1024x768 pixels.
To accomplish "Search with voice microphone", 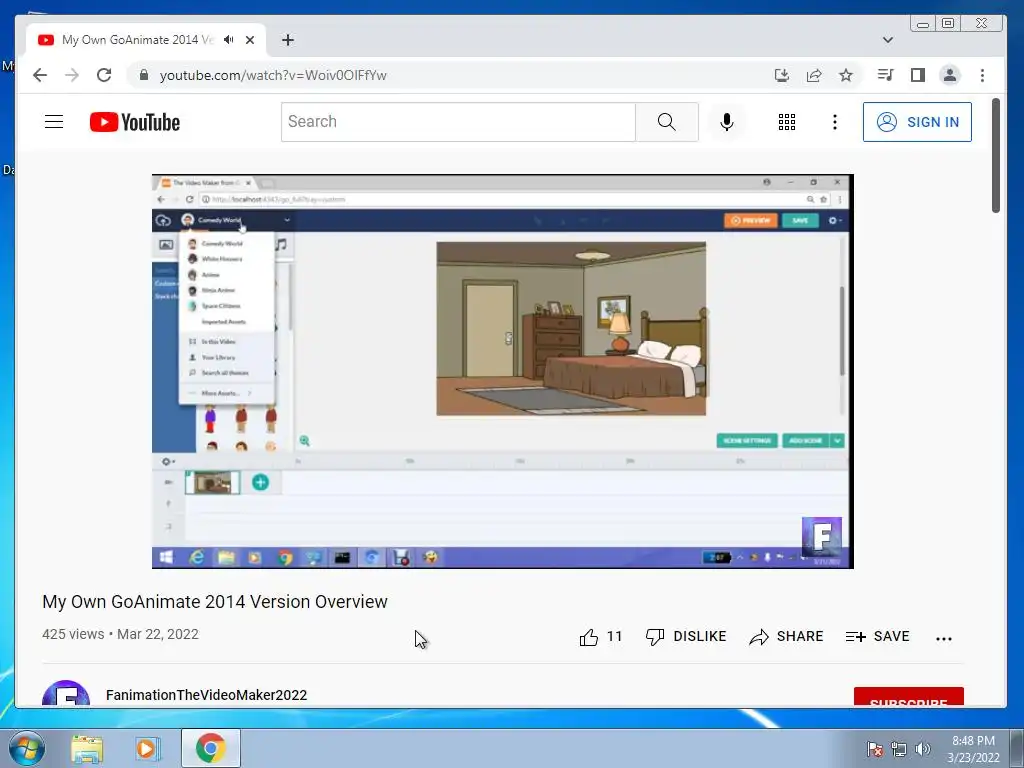I will coord(726,121).
